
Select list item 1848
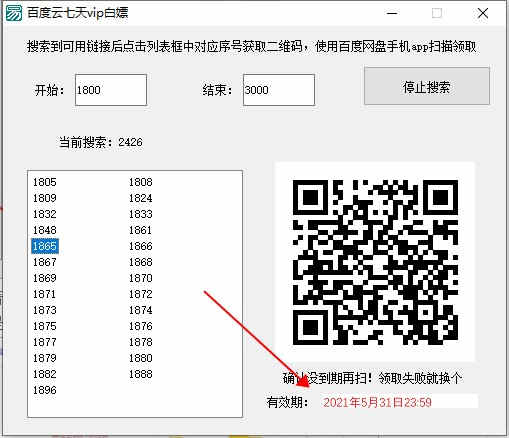[45, 230]
